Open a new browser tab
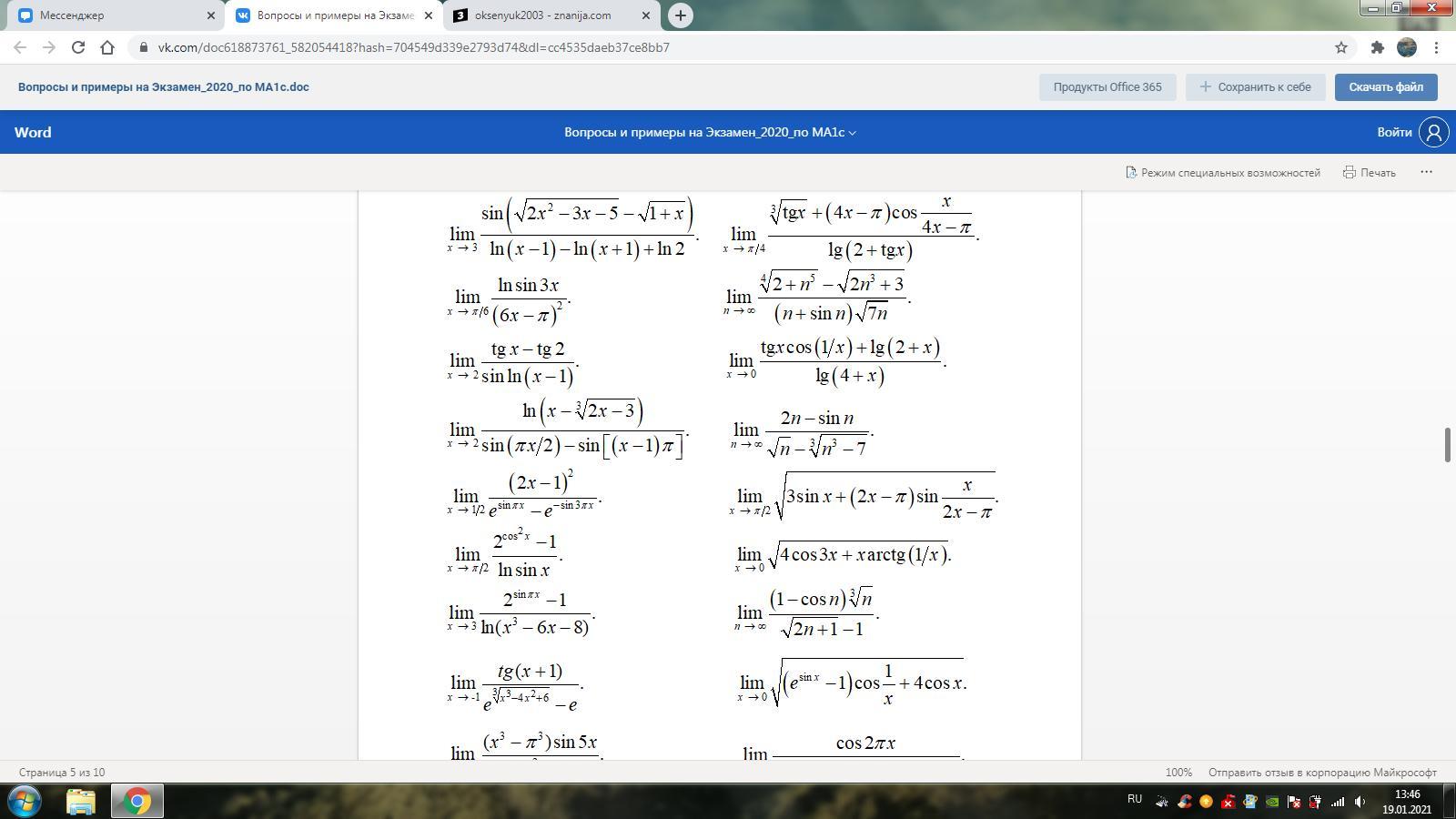The width and height of the screenshot is (1456, 819). (x=680, y=15)
